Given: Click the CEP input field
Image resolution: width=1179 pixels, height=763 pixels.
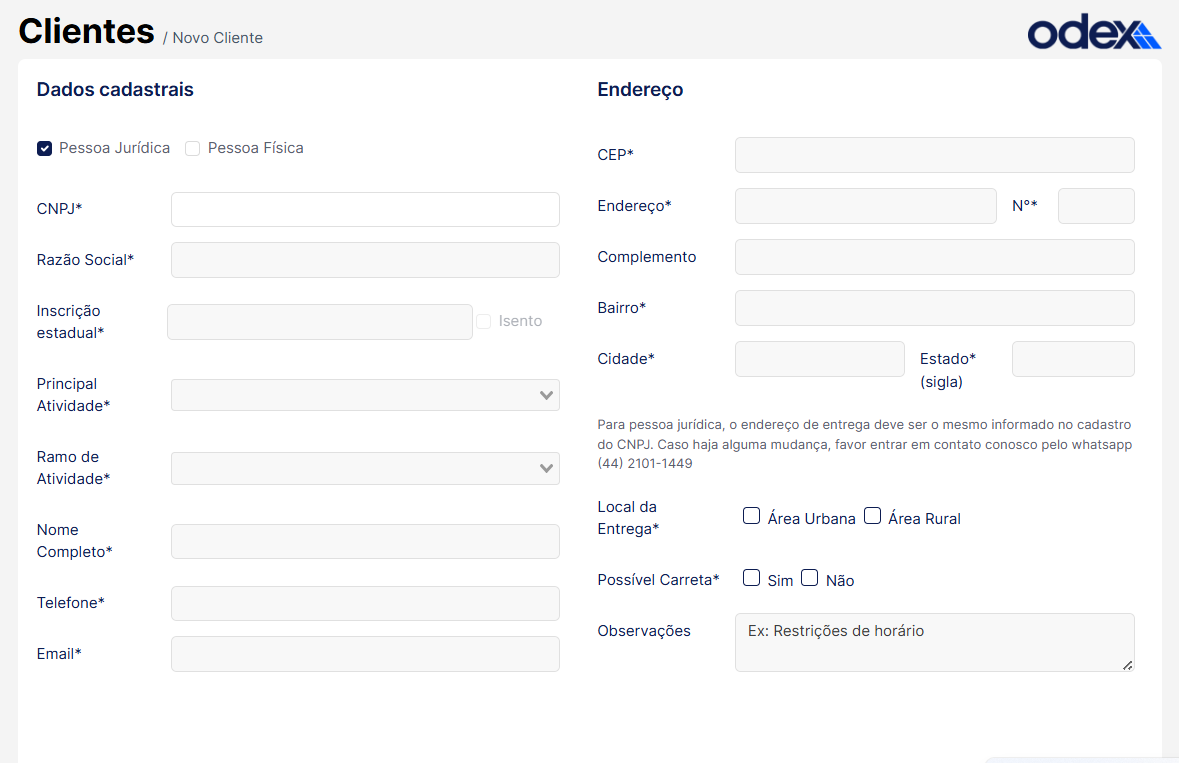Looking at the screenshot, I should tap(935, 155).
